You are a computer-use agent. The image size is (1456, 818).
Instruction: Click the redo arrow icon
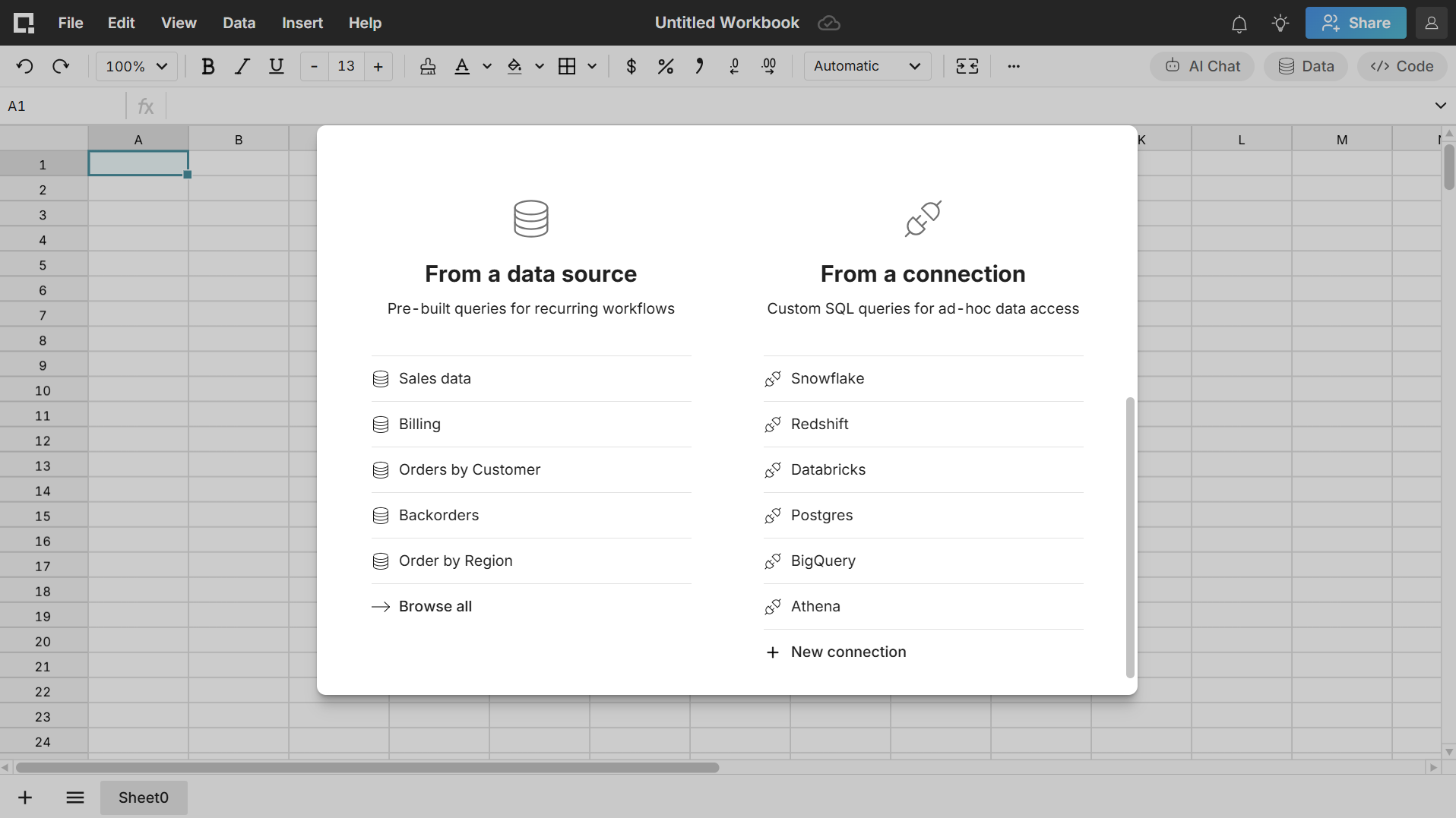[61, 66]
